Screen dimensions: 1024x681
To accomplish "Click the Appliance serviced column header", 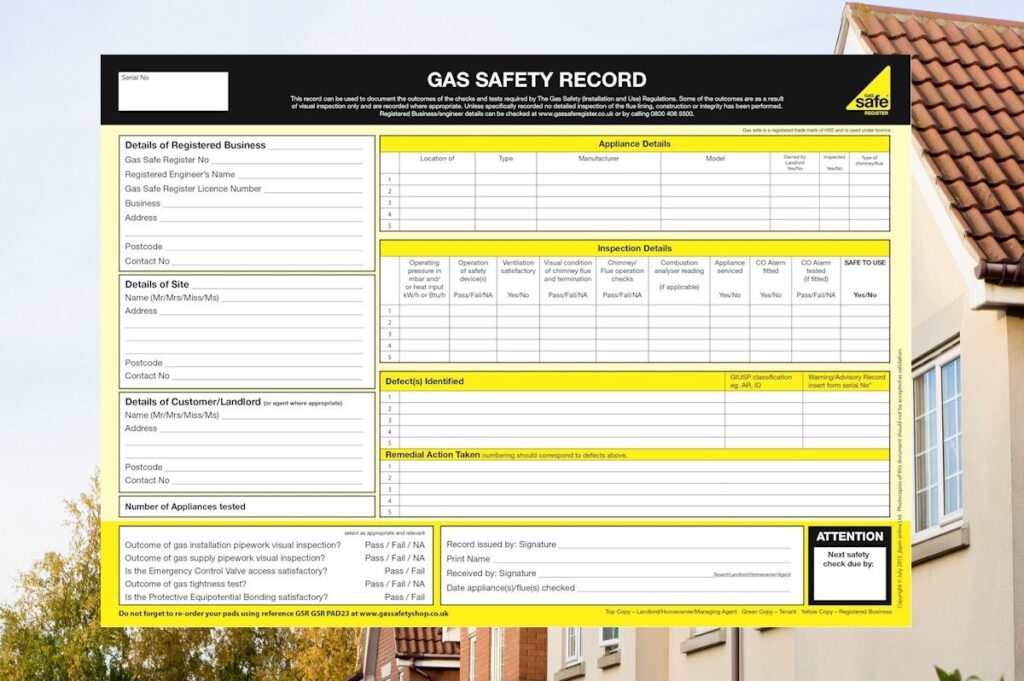I will [729, 279].
